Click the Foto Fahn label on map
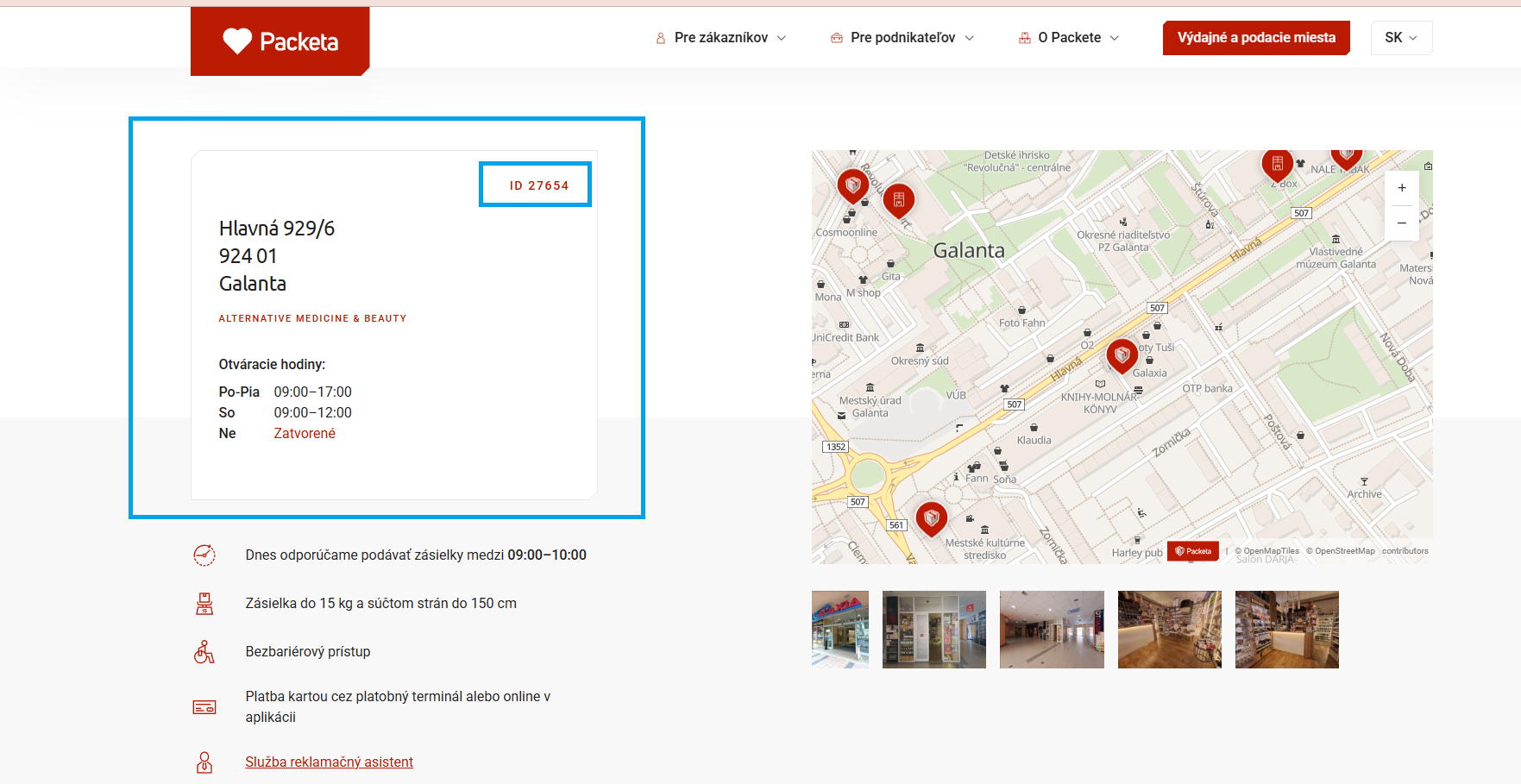1521x784 pixels. pos(1022,323)
